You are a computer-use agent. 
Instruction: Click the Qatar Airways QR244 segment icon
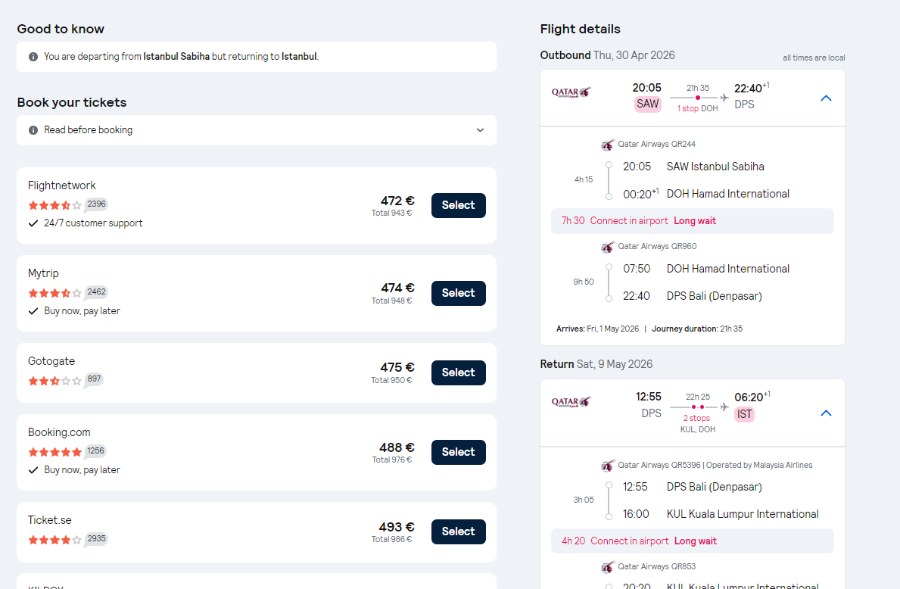(x=607, y=145)
